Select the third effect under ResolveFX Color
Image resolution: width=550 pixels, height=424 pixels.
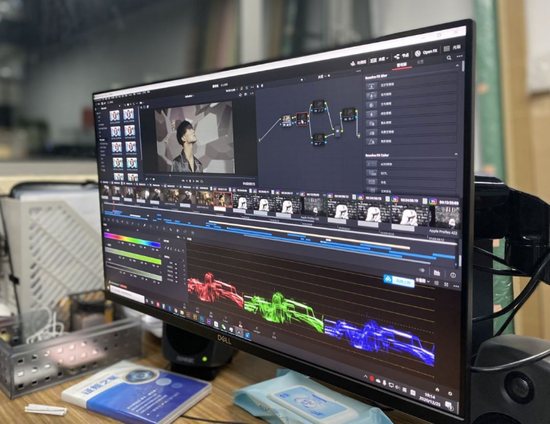(411, 182)
